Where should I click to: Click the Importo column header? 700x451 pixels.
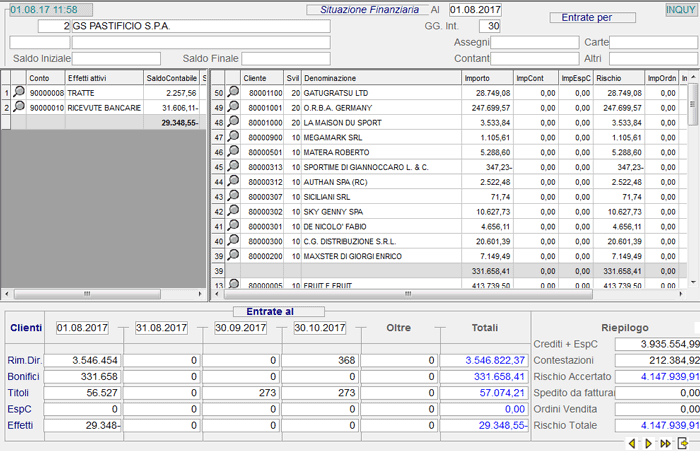tap(487, 78)
